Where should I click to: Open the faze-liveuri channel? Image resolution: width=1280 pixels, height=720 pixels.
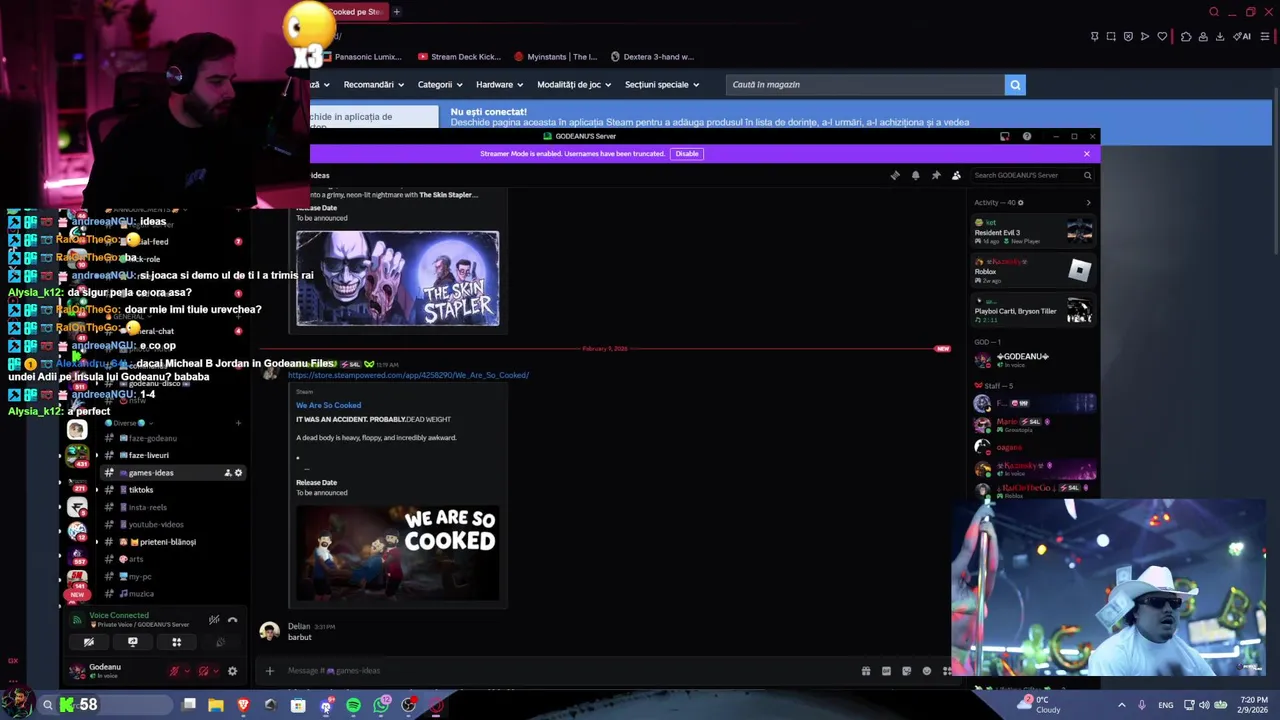[150, 455]
